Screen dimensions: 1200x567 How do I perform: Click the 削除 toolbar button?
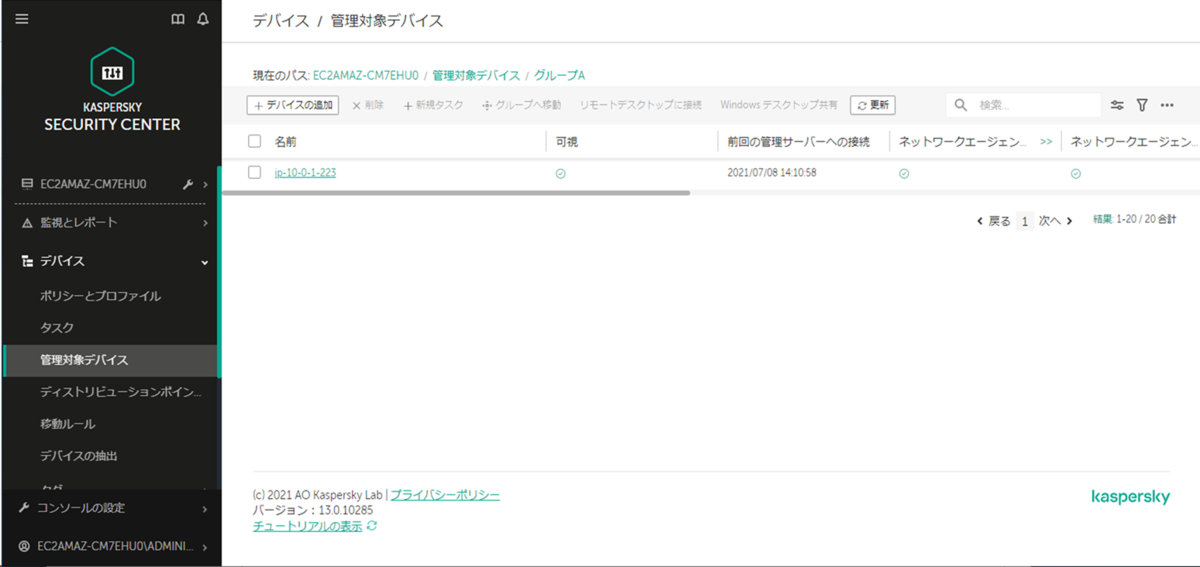[367, 105]
